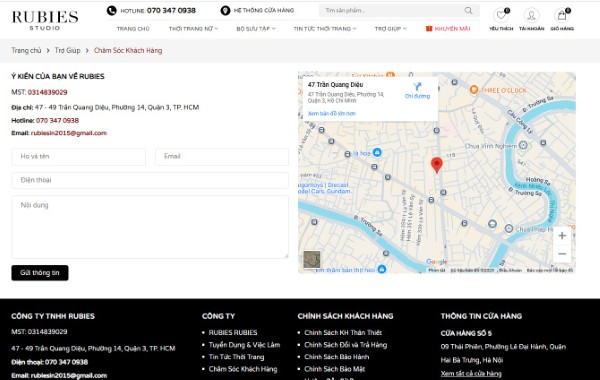Screen dimensions: 600x380
Task: Open Tin Tức Thời Trang footer link
Action: point(236,357)
